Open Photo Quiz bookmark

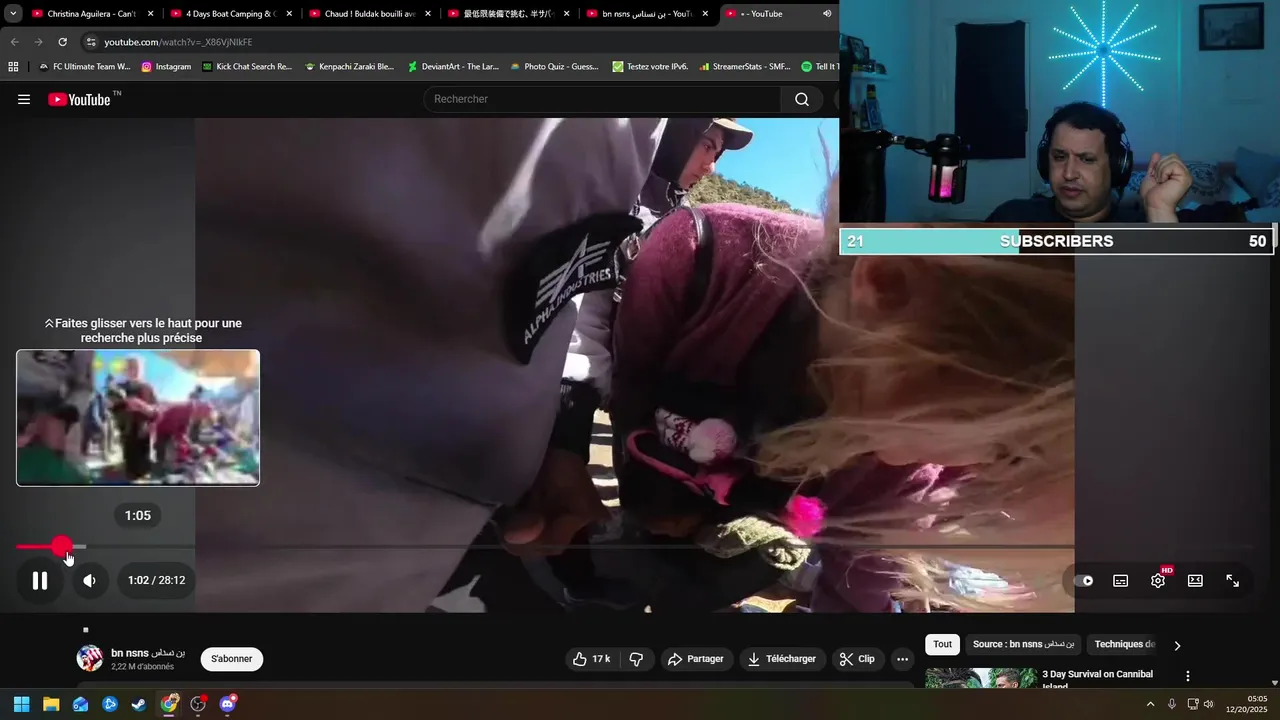point(554,67)
